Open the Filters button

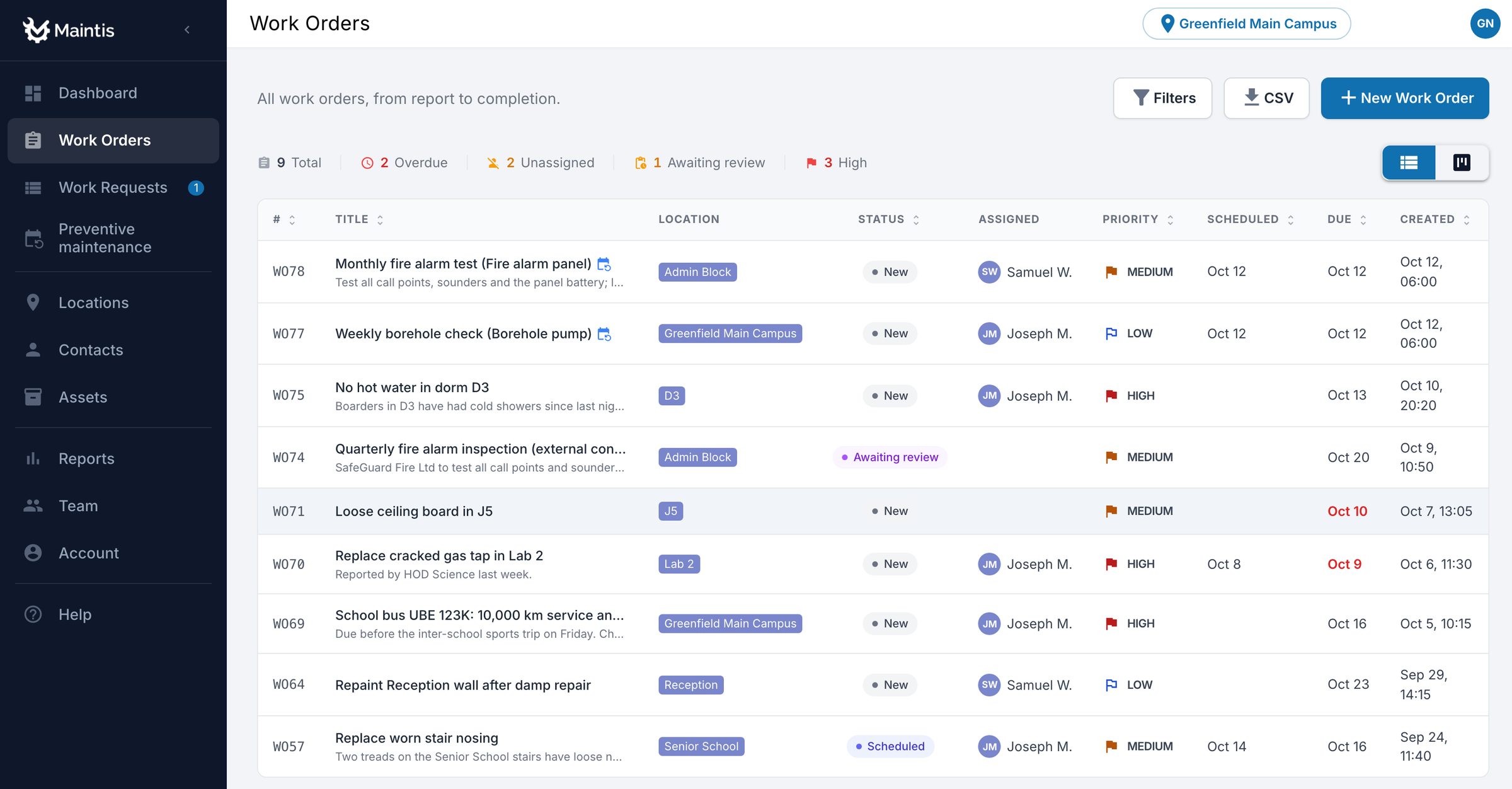point(1162,98)
